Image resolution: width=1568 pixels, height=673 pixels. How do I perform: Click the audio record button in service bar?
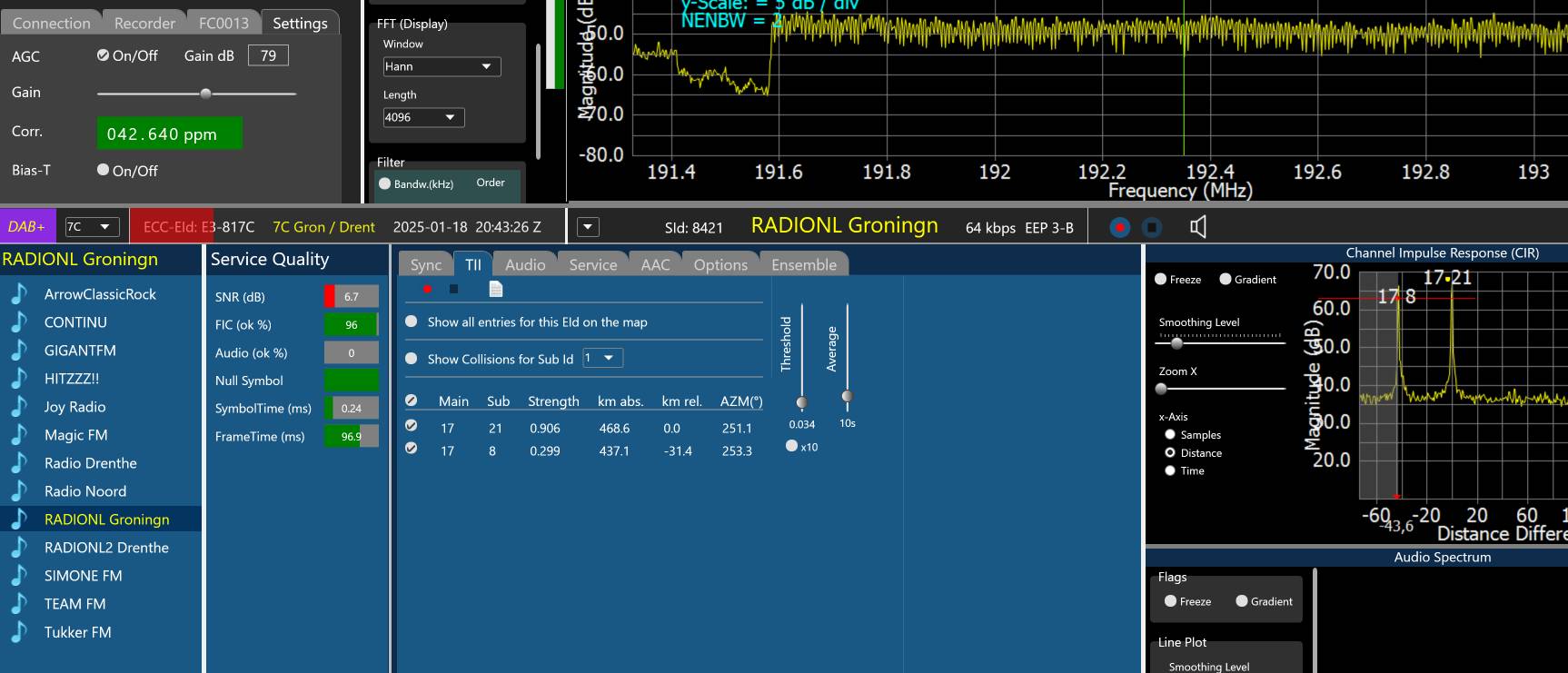tap(1119, 227)
